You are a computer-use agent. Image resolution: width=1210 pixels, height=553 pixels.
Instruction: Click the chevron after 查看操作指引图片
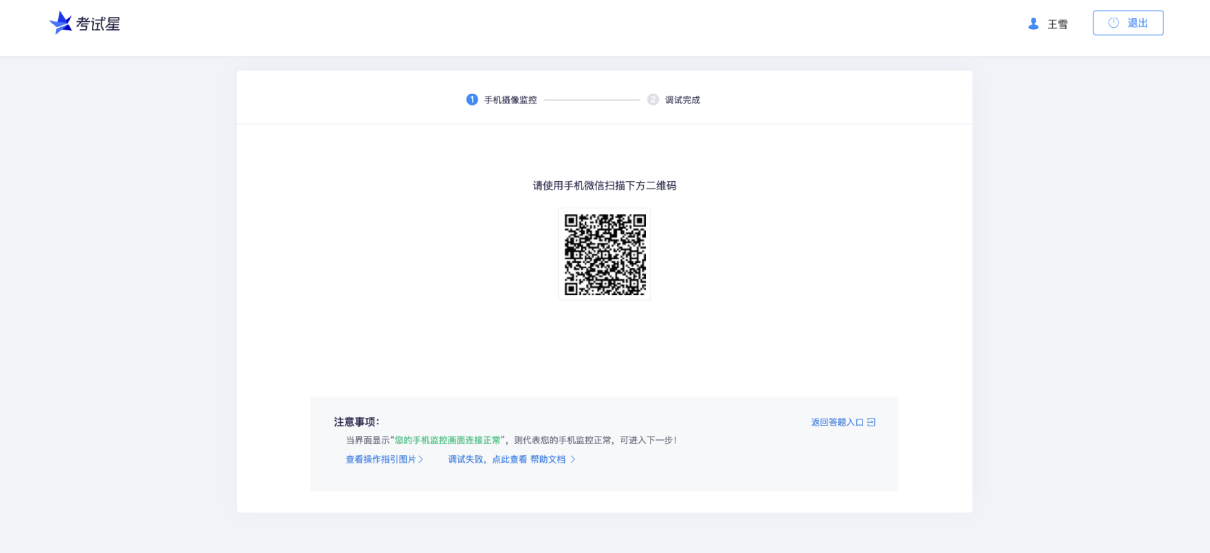(421, 459)
